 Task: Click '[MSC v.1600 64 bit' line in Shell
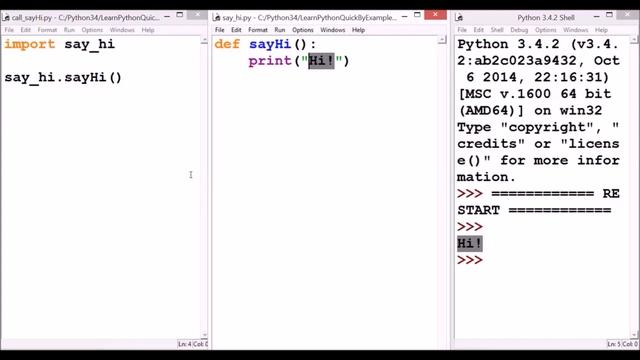pyautogui.click(x=534, y=94)
